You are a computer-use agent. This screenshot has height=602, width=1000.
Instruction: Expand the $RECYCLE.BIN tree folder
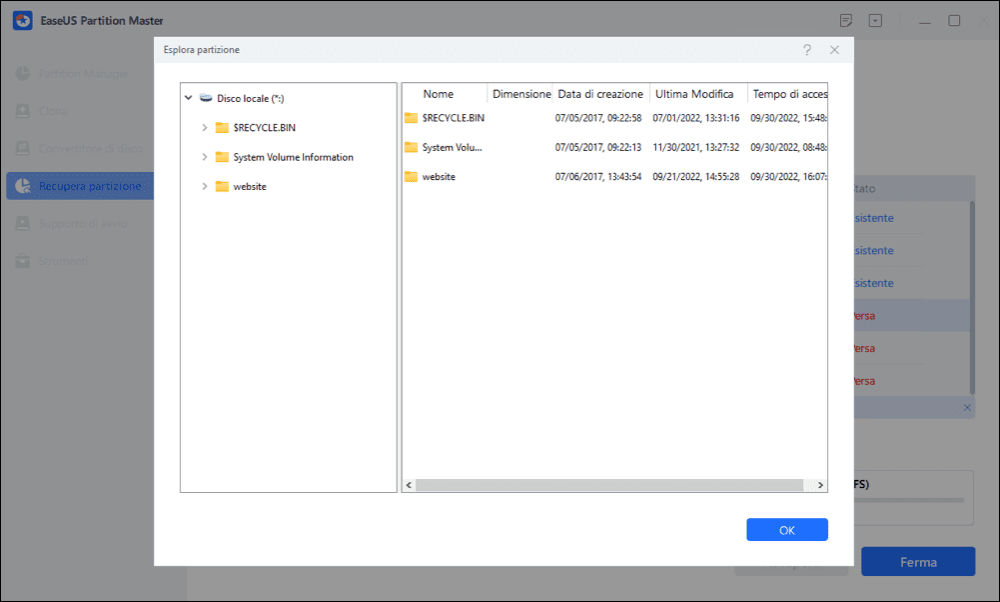point(205,128)
